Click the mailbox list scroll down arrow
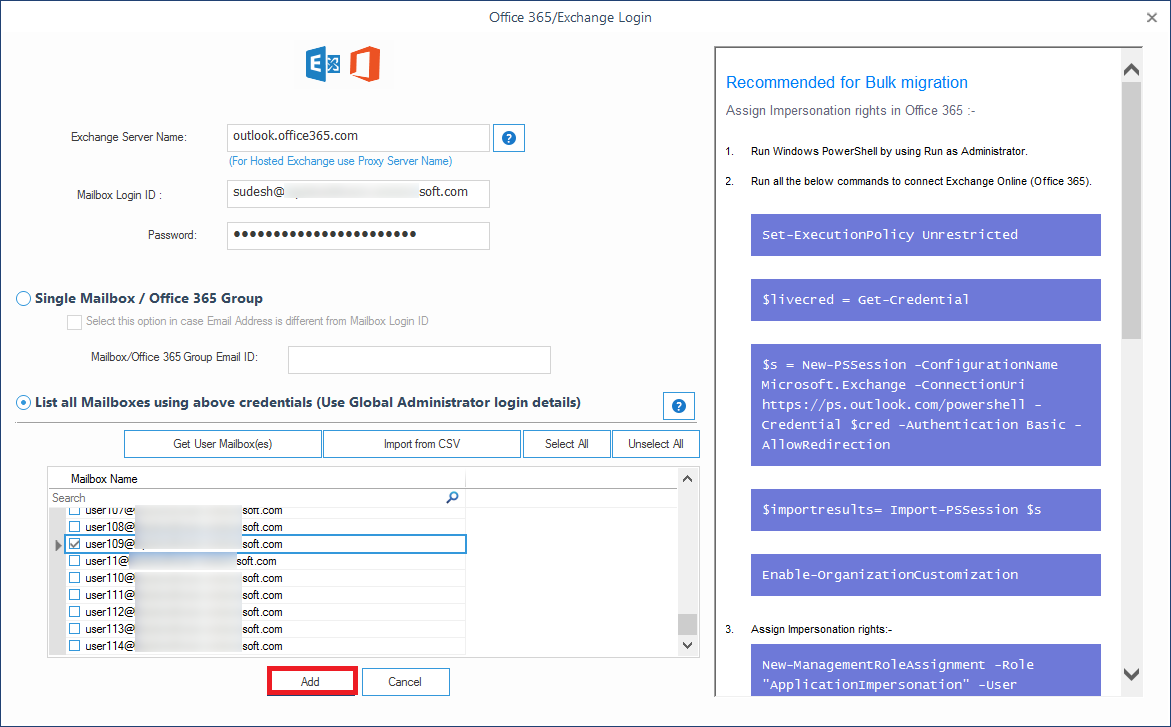 (x=688, y=645)
